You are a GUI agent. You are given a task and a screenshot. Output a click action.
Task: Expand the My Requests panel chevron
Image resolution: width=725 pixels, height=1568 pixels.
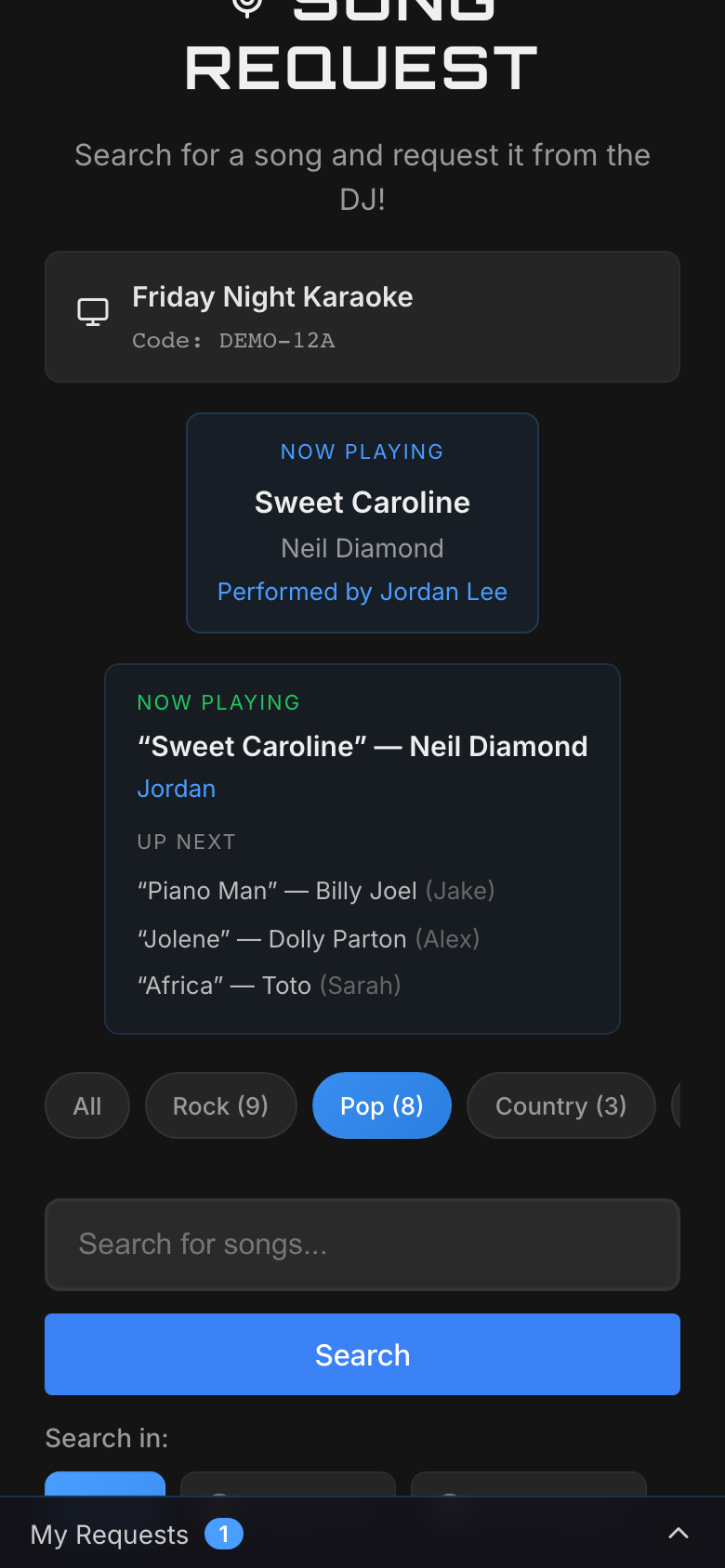(679, 1534)
